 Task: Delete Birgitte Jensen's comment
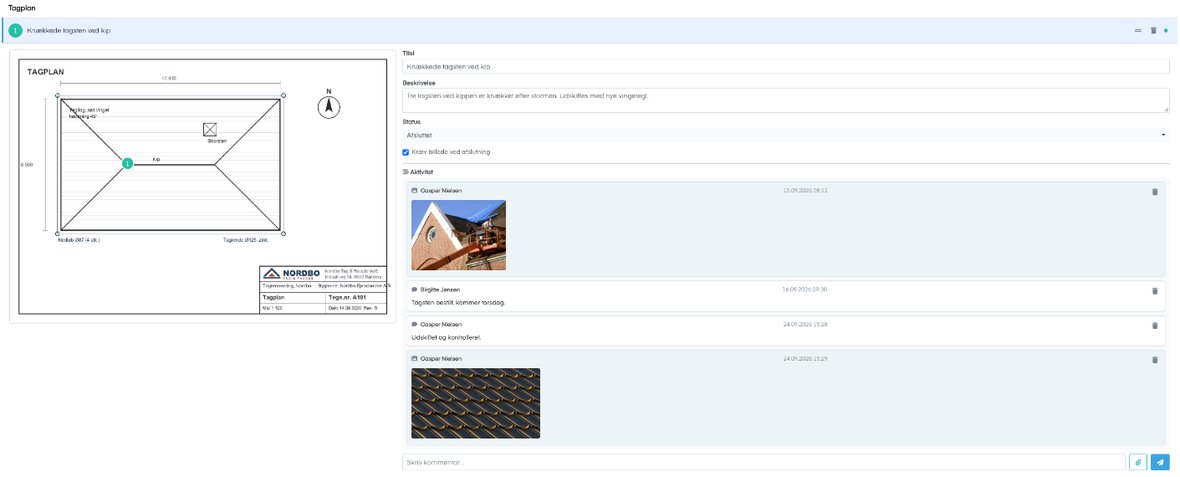click(x=1155, y=290)
